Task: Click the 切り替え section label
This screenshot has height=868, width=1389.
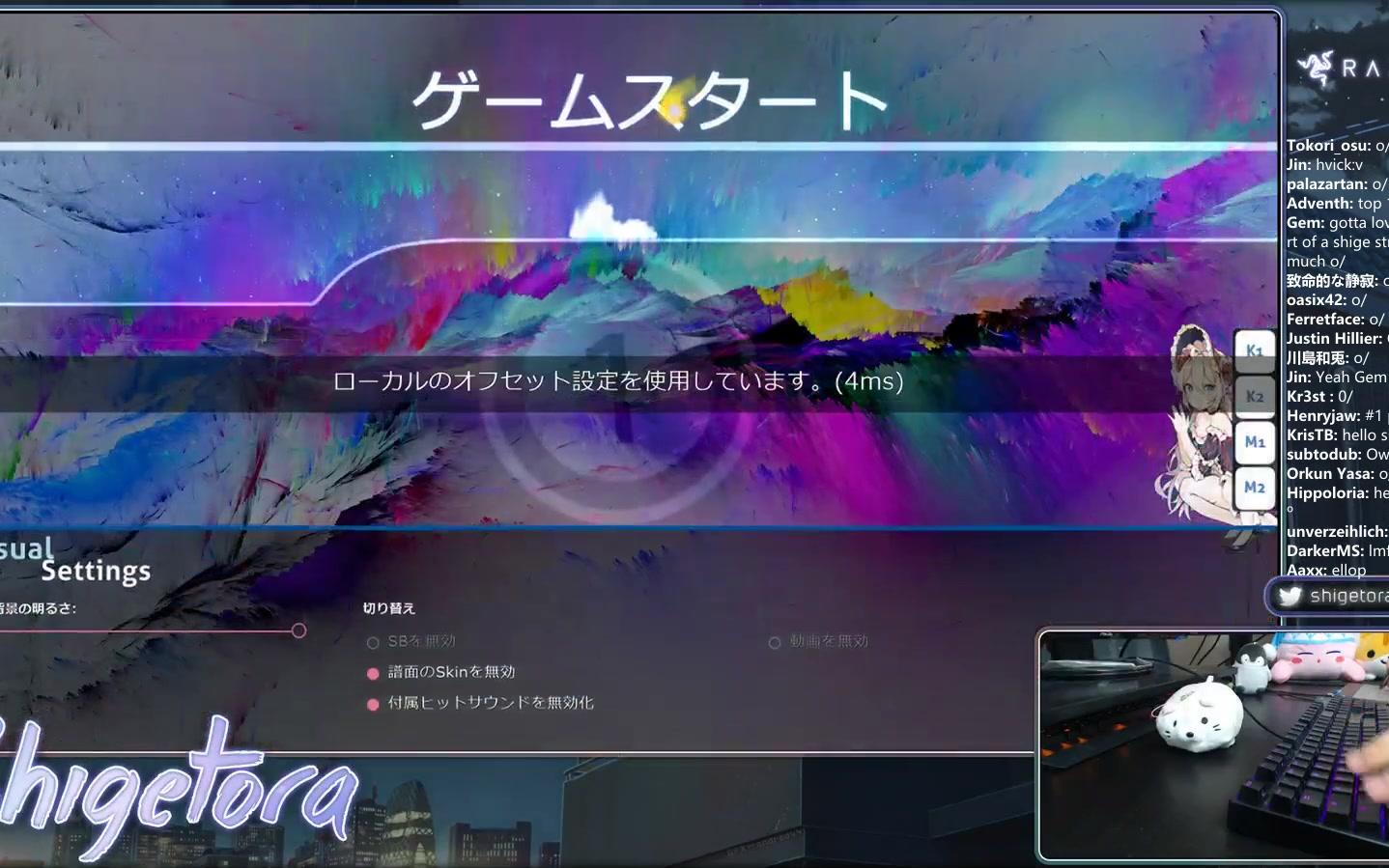Action: click(389, 608)
